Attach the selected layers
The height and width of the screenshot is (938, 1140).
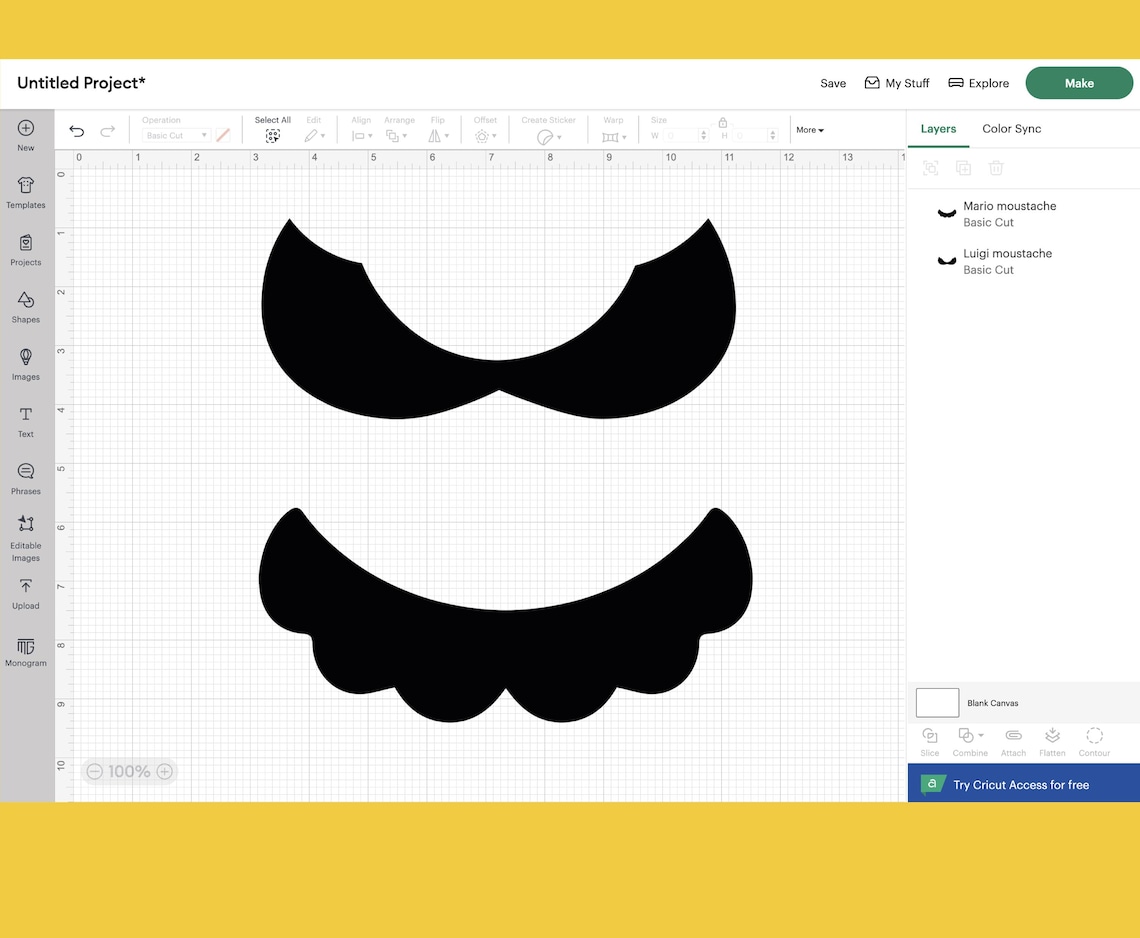[1013, 740]
